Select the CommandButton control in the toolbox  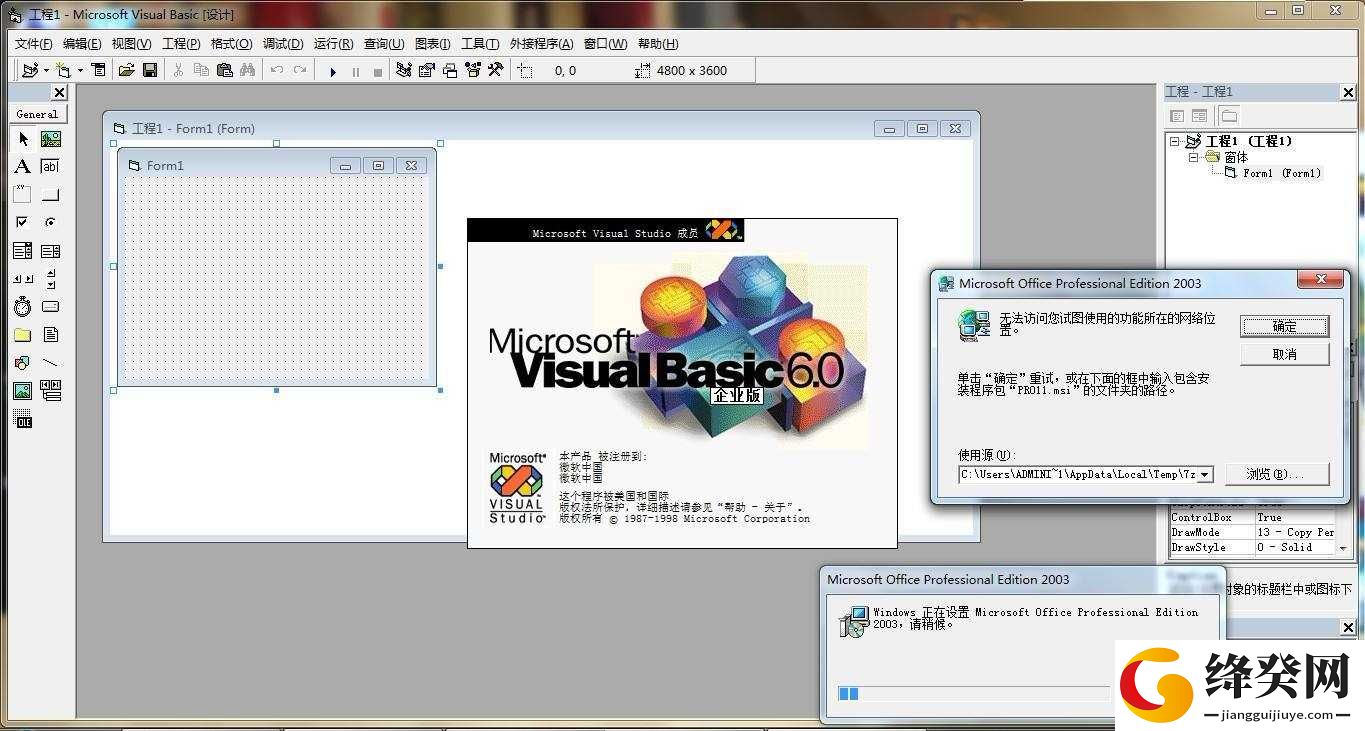[50, 195]
